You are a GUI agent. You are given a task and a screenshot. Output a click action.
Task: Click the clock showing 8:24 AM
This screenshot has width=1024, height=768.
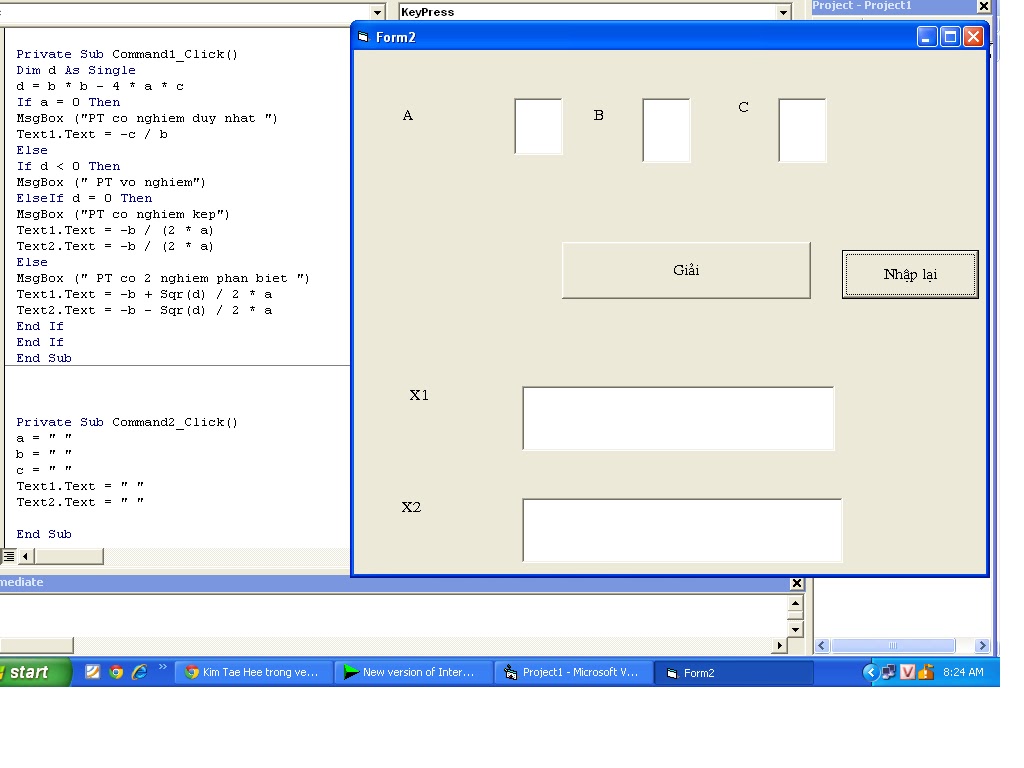coord(963,672)
